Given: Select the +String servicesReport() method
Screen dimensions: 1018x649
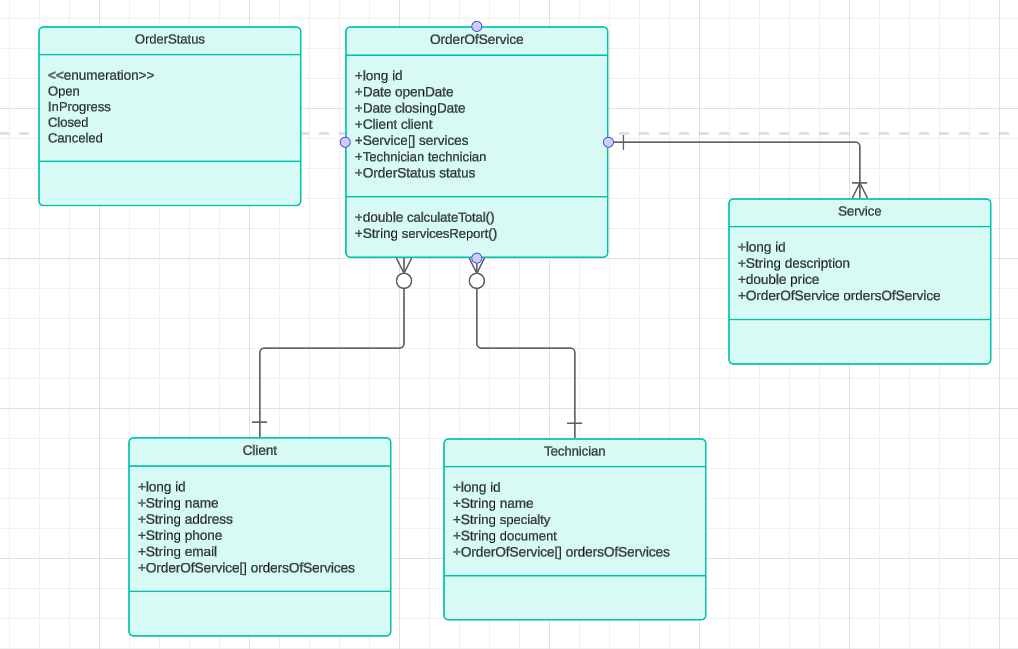Looking at the screenshot, I should tap(426, 234).
